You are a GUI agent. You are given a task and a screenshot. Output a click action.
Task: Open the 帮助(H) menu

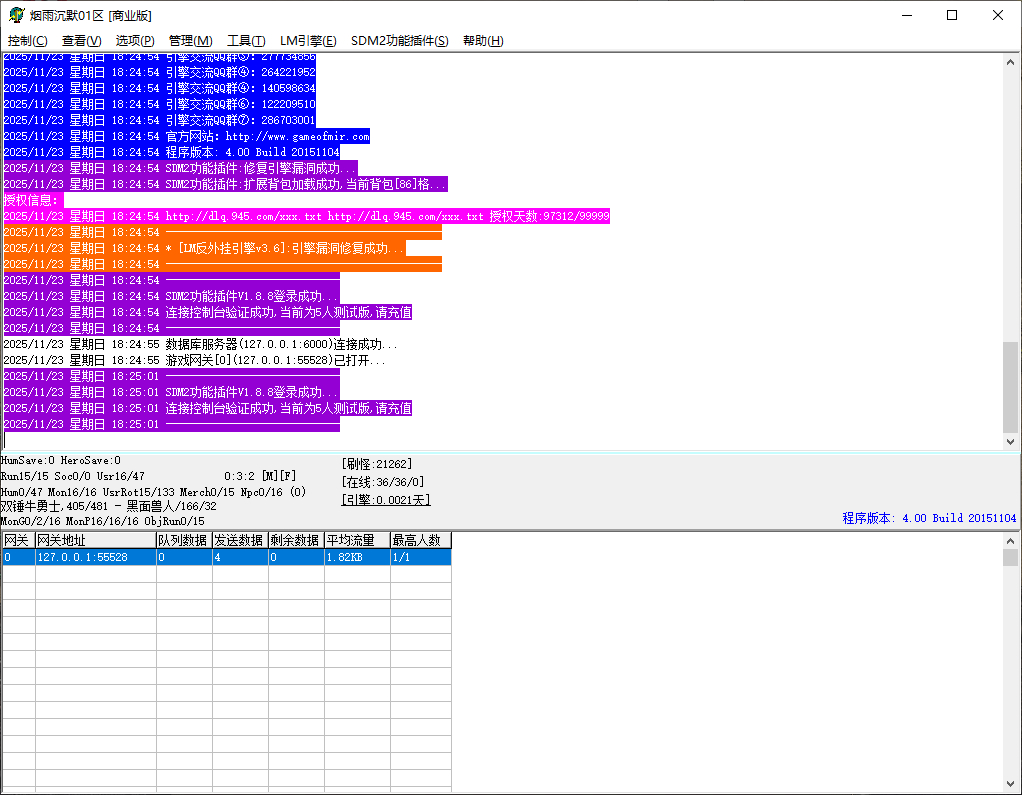(483, 41)
